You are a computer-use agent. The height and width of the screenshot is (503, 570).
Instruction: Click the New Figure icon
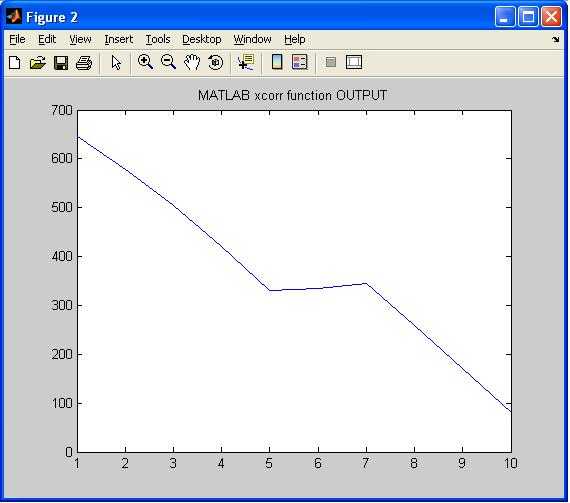click(x=15, y=63)
